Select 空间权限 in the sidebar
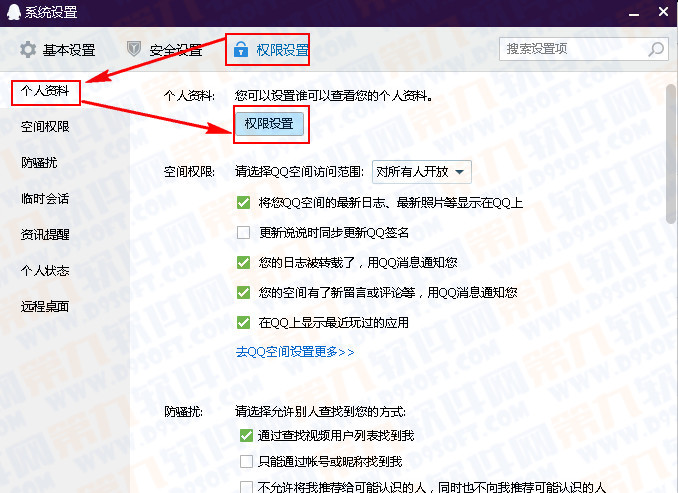678x493 pixels. (x=45, y=127)
